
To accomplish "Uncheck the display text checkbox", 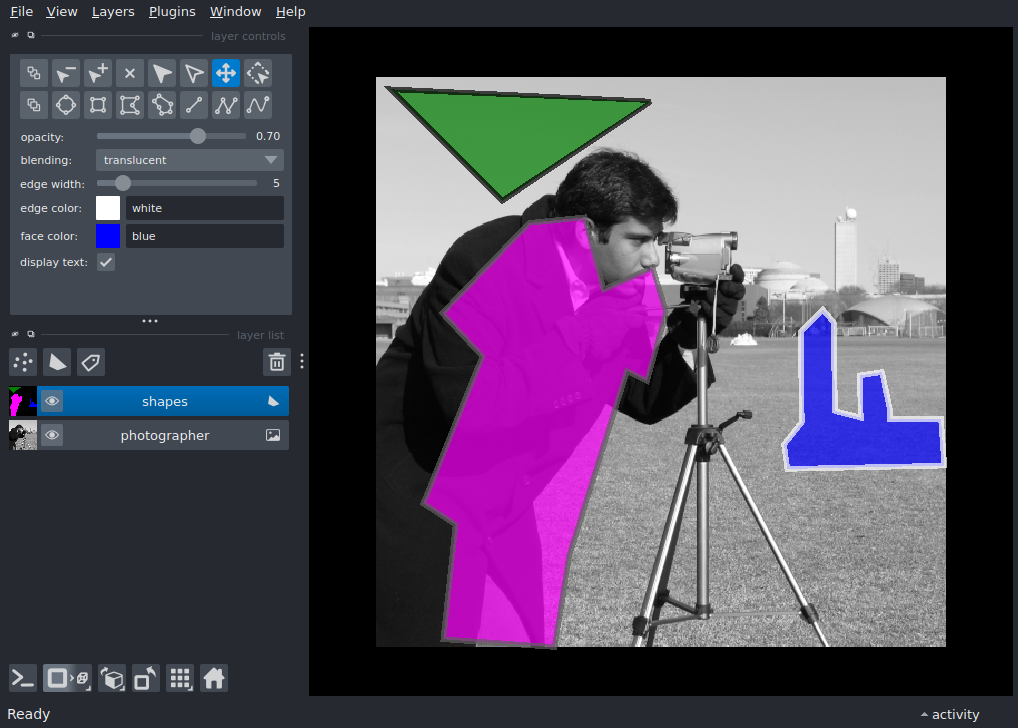I will point(106,261).
